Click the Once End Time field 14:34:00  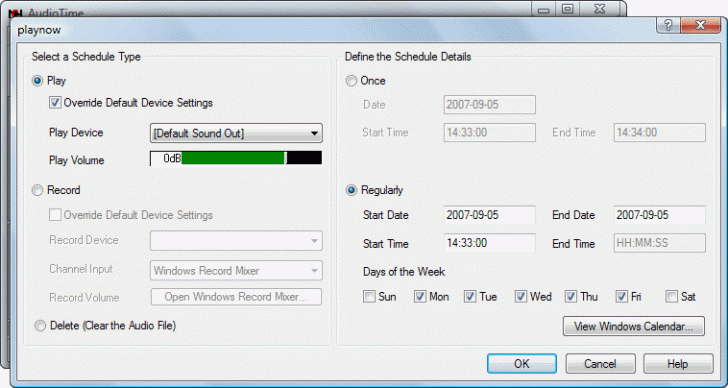tap(660, 133)
